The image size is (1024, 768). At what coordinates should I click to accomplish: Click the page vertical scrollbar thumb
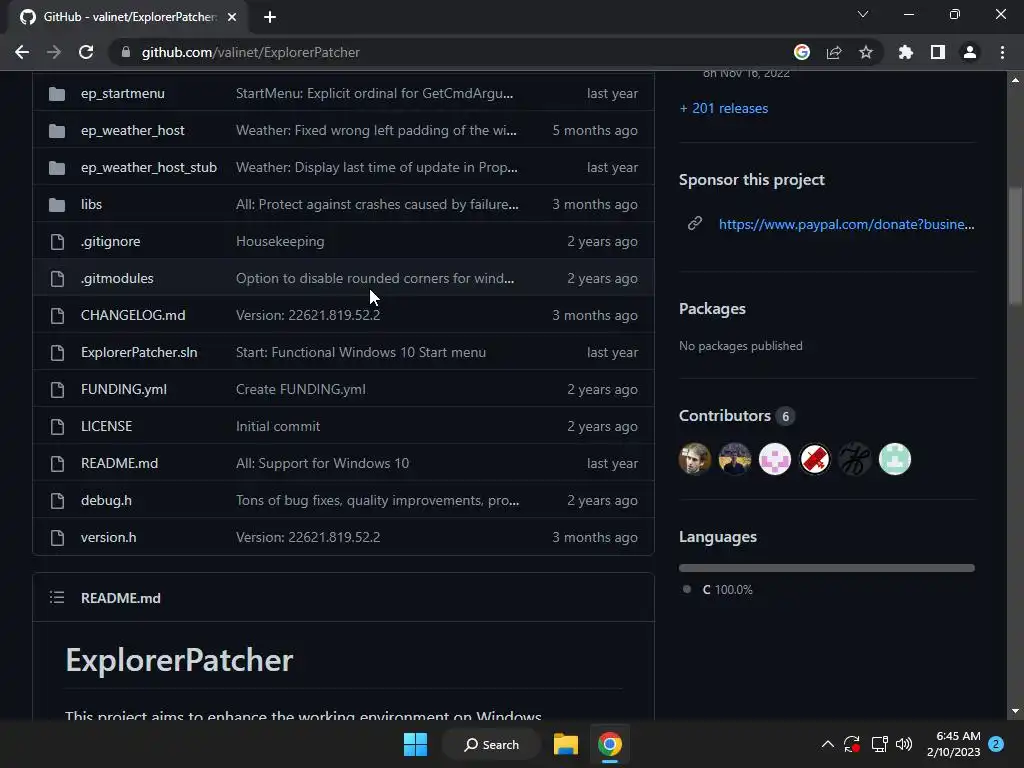tap(1015, 245)
